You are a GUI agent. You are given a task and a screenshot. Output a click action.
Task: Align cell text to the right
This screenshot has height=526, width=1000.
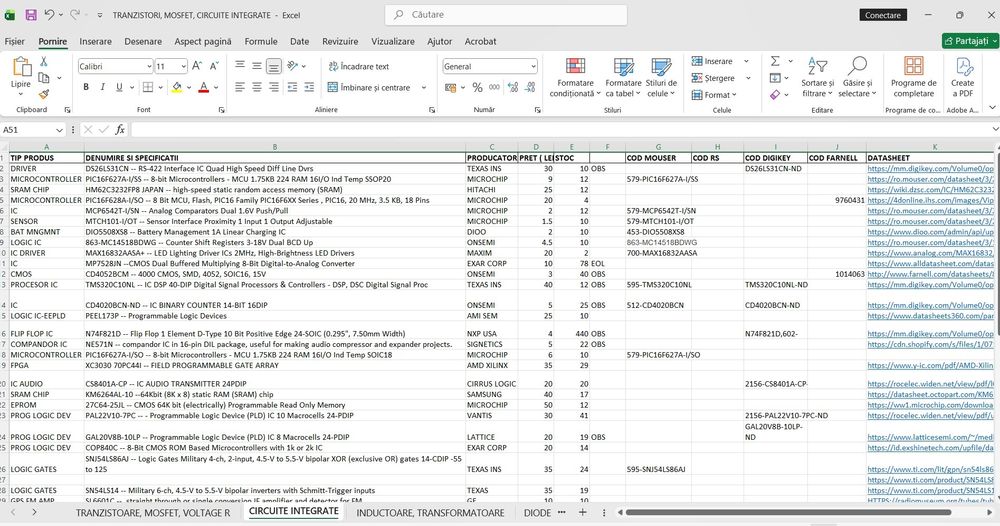click(274, 87)
